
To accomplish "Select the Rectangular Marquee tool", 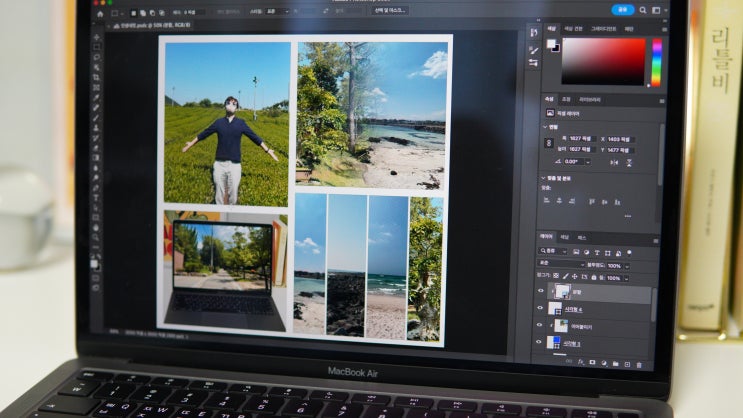I will click(97, 47).
